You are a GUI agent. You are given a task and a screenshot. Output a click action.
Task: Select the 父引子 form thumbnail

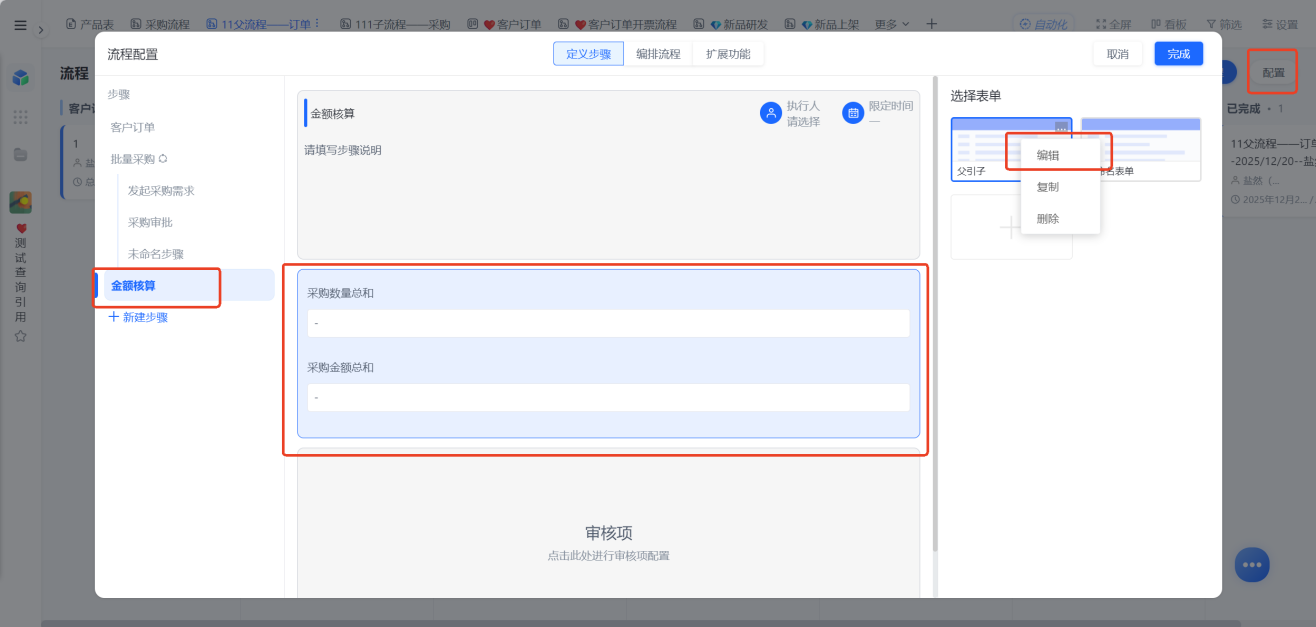pos(1011,149)
